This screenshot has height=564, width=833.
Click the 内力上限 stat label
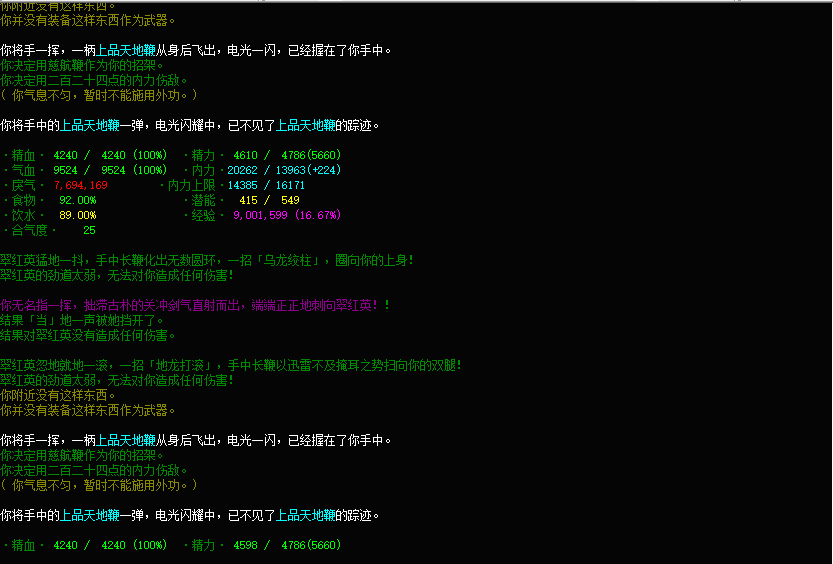(x=194, y=186)
